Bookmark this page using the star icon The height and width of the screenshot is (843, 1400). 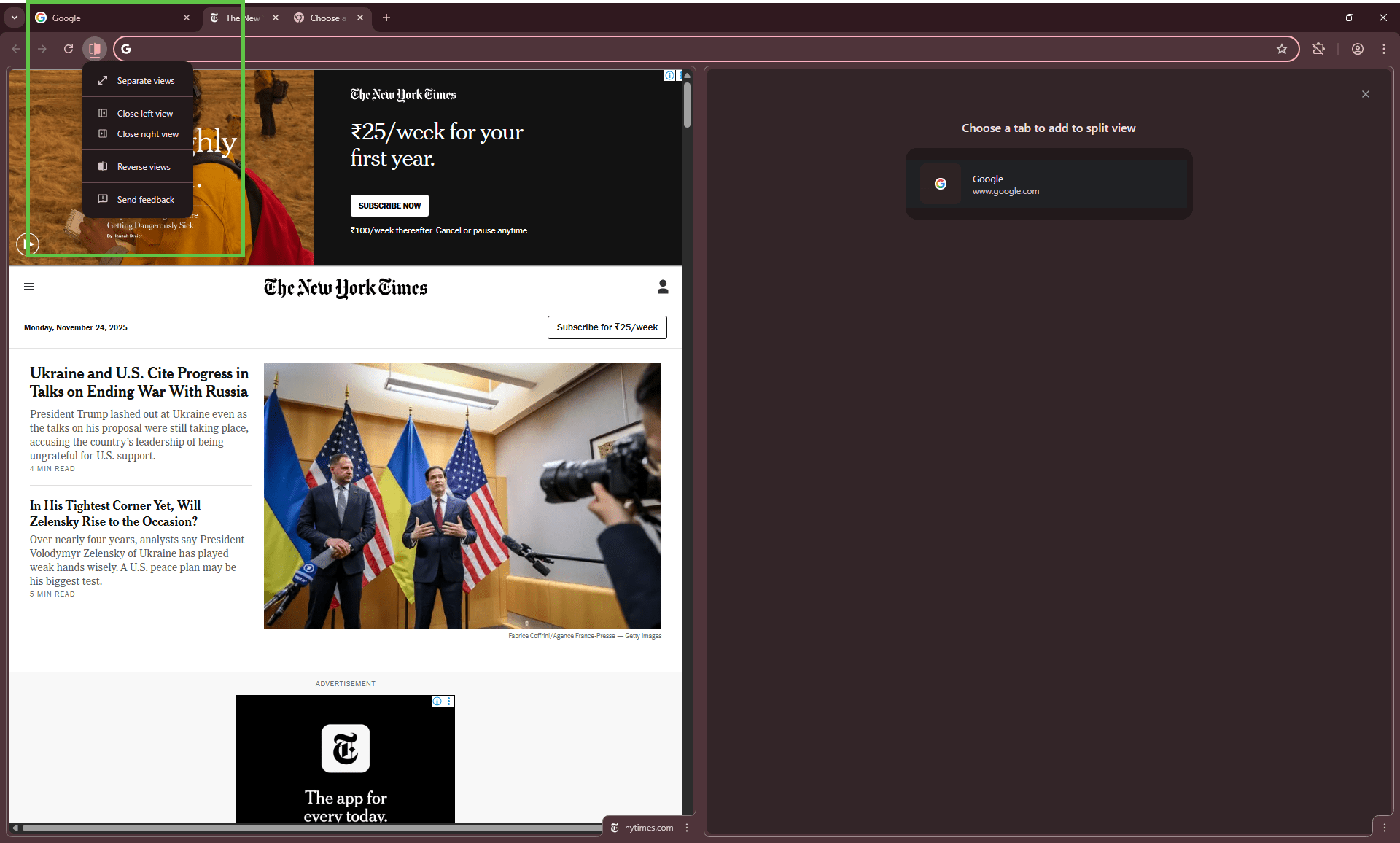(x=1283, y=49)
